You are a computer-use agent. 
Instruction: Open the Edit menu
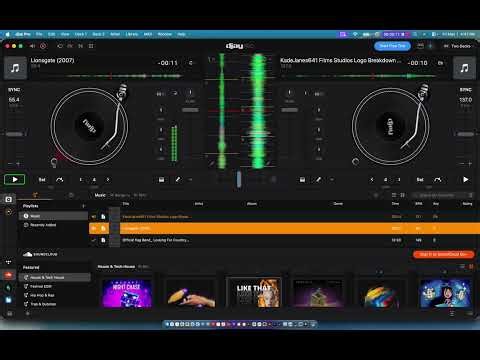pos(51,34)
